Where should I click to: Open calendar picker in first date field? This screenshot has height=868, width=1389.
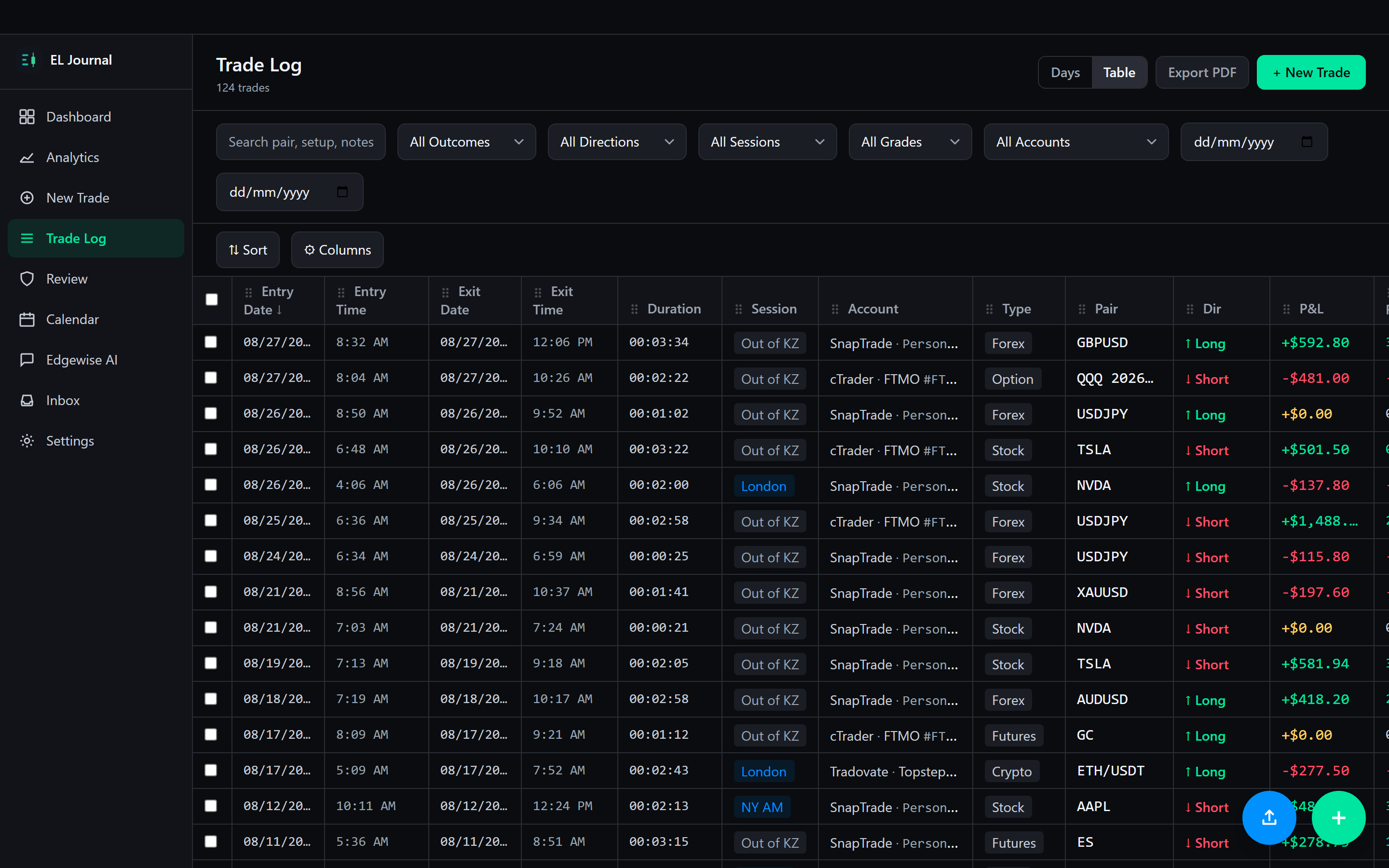click(x=1307, y=142)
